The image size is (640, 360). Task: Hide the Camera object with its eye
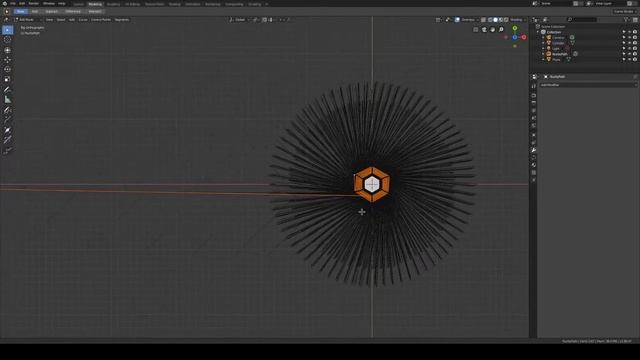(629, 38)
